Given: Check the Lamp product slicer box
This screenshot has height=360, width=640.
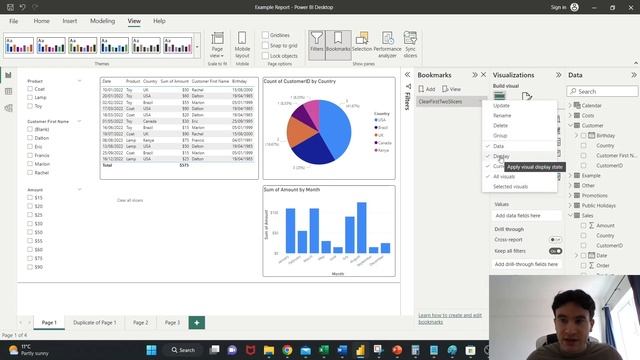Looking at the screenshot, I should click(30, 97).
